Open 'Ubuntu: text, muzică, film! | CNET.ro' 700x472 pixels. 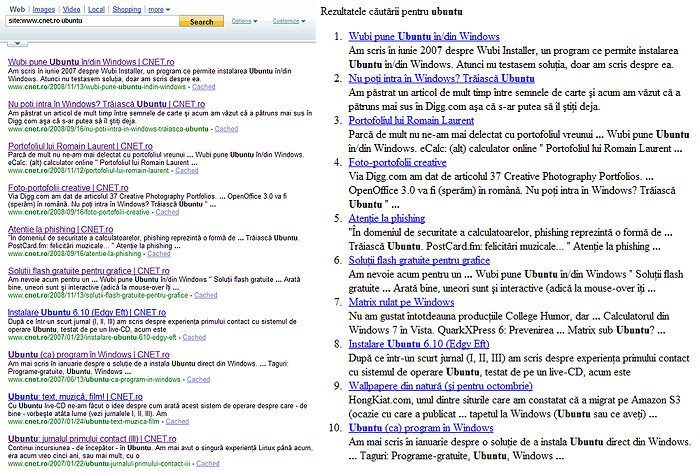click(75, 397)
